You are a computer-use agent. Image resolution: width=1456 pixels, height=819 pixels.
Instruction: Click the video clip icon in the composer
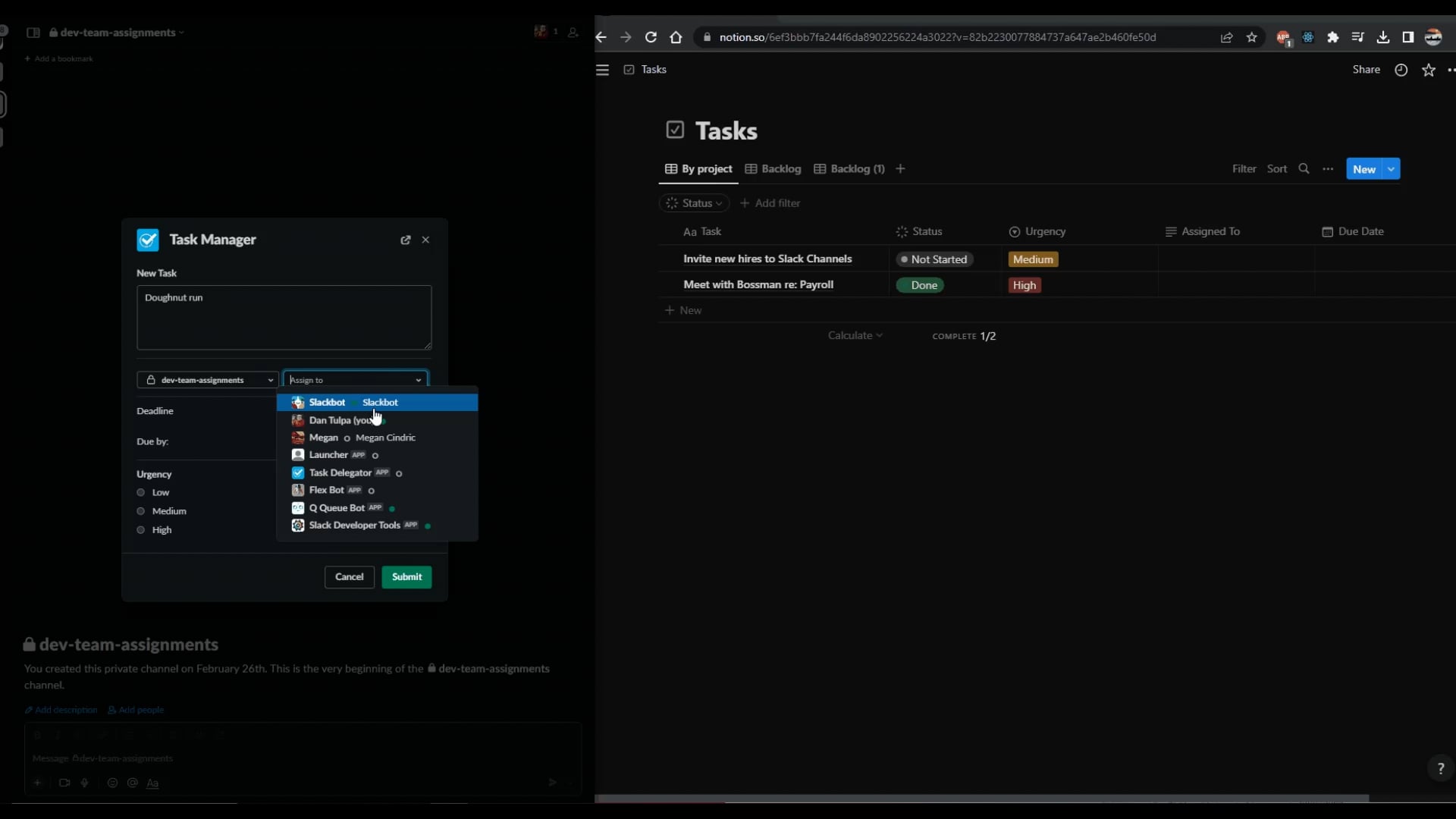pos(64,783)
